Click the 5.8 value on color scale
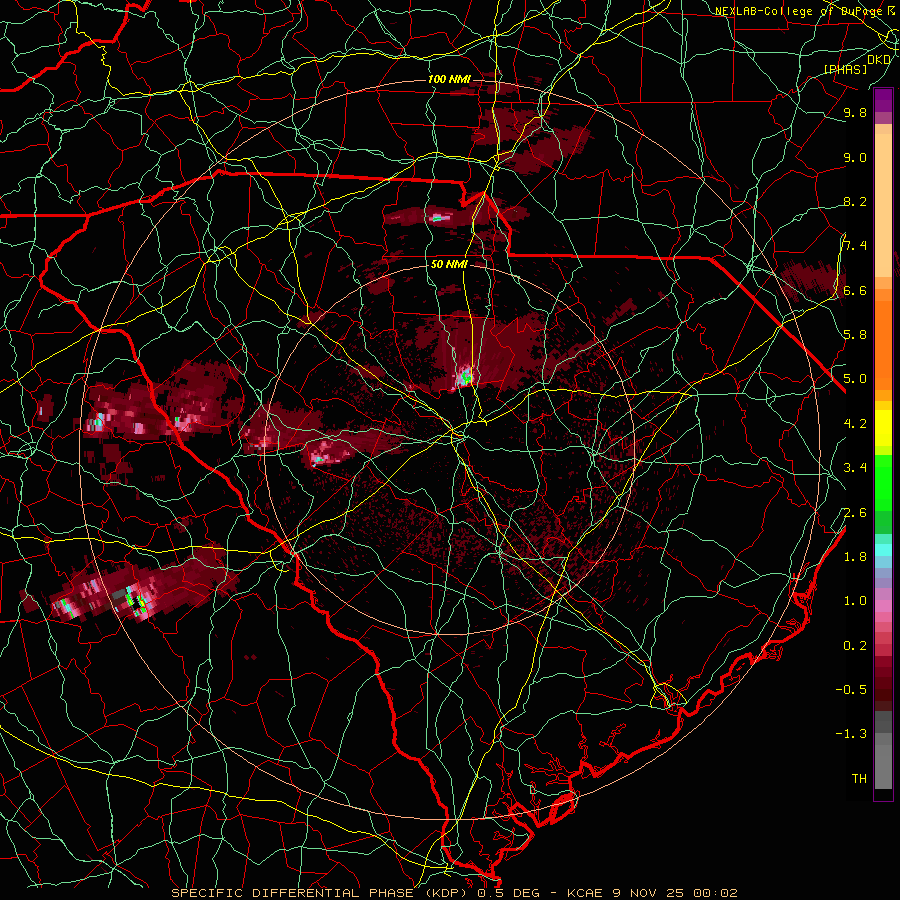900x900 pixels. coord(855,335)
